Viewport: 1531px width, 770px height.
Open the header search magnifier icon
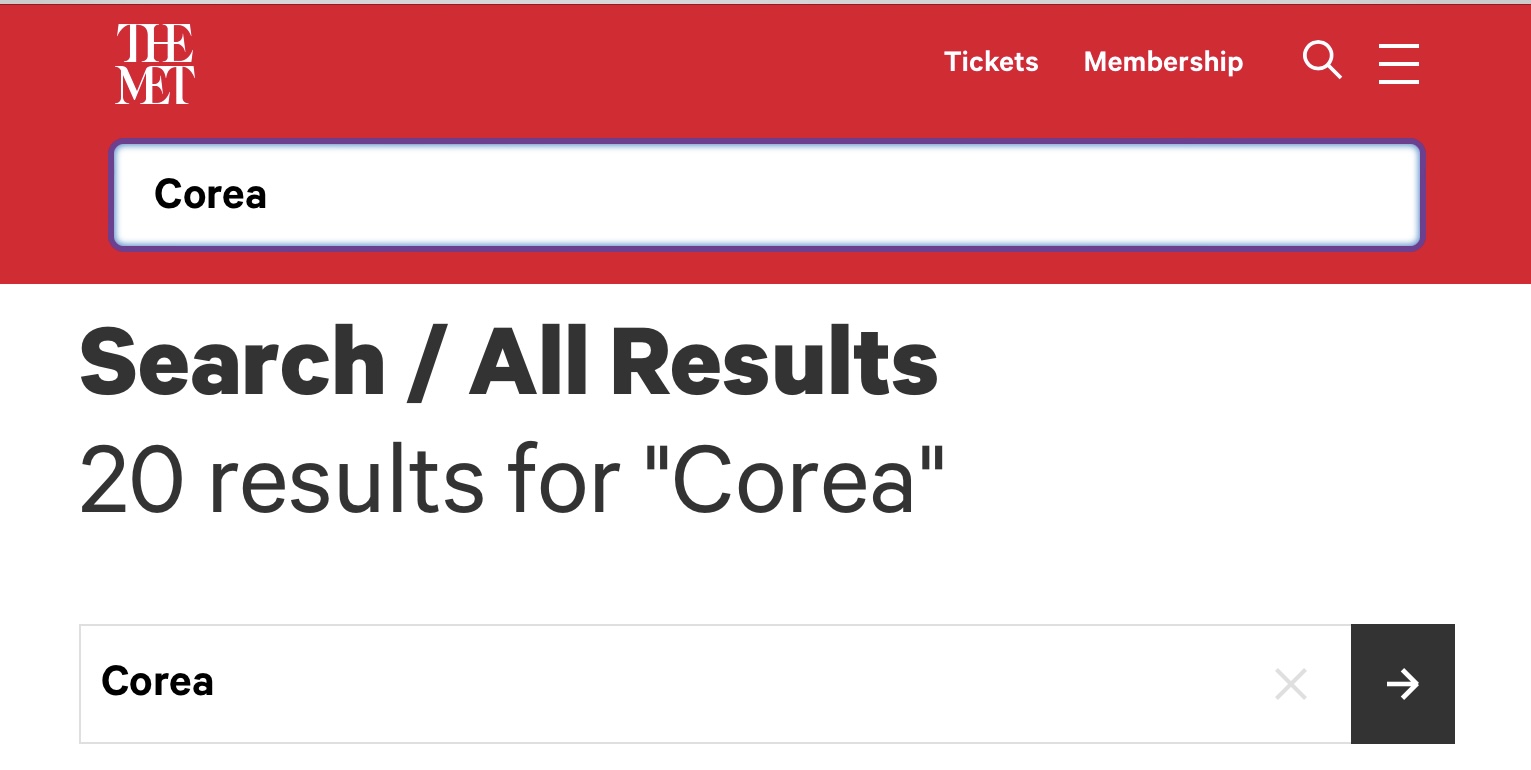pos(1321,61)
